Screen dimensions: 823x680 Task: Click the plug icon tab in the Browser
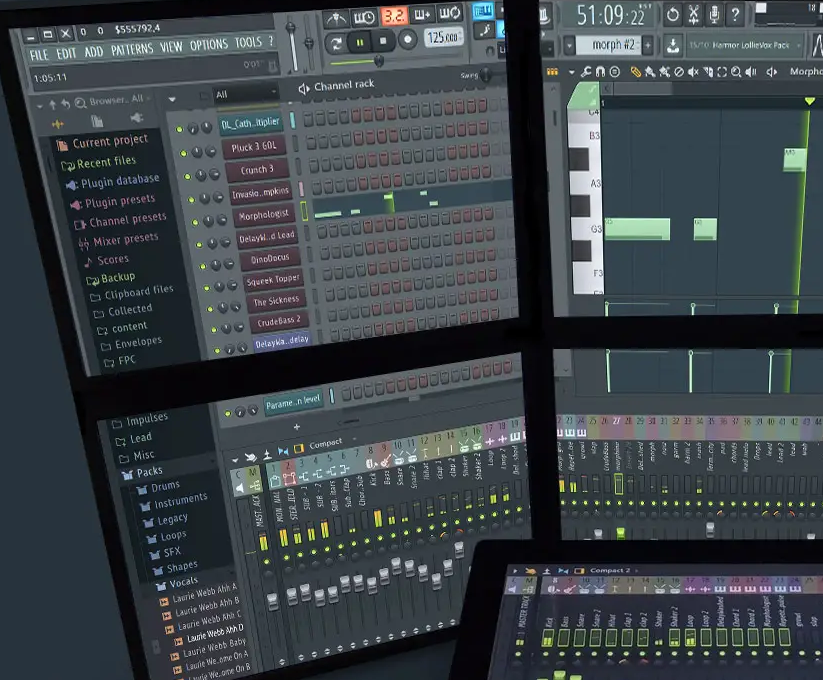(136, 118)
